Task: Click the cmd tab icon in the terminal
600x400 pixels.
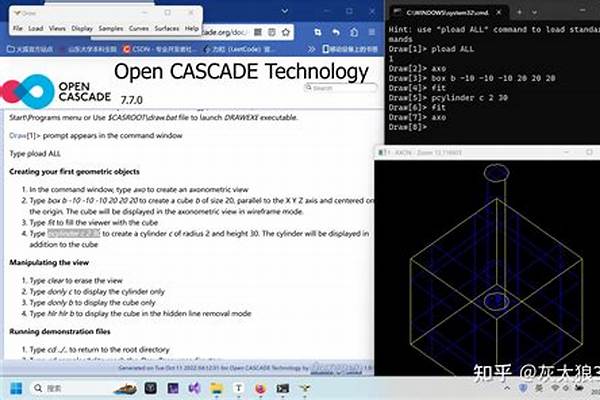Action: click(397, 12)
